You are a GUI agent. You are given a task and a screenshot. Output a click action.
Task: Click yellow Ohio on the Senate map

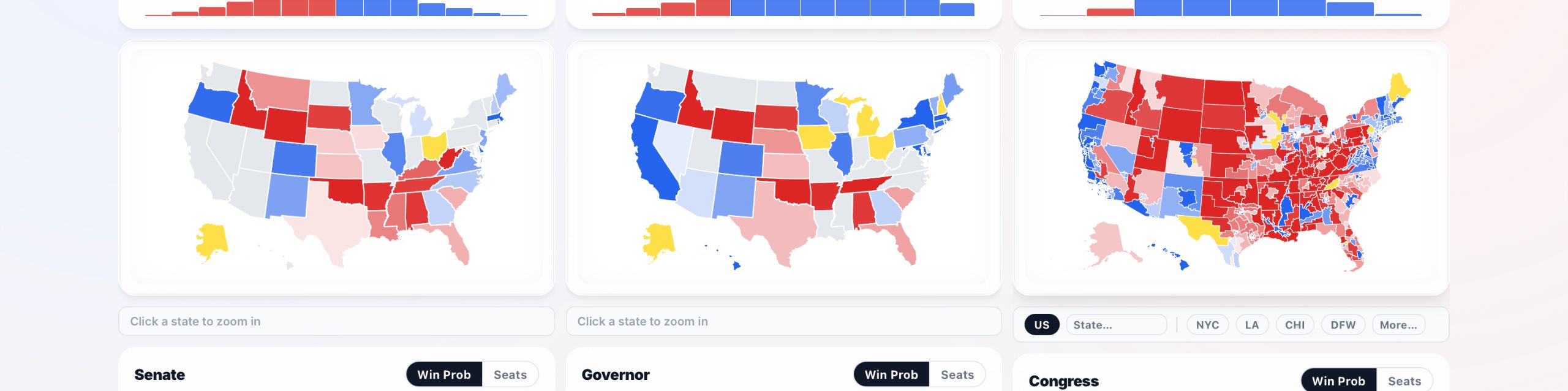click(434, 146)
